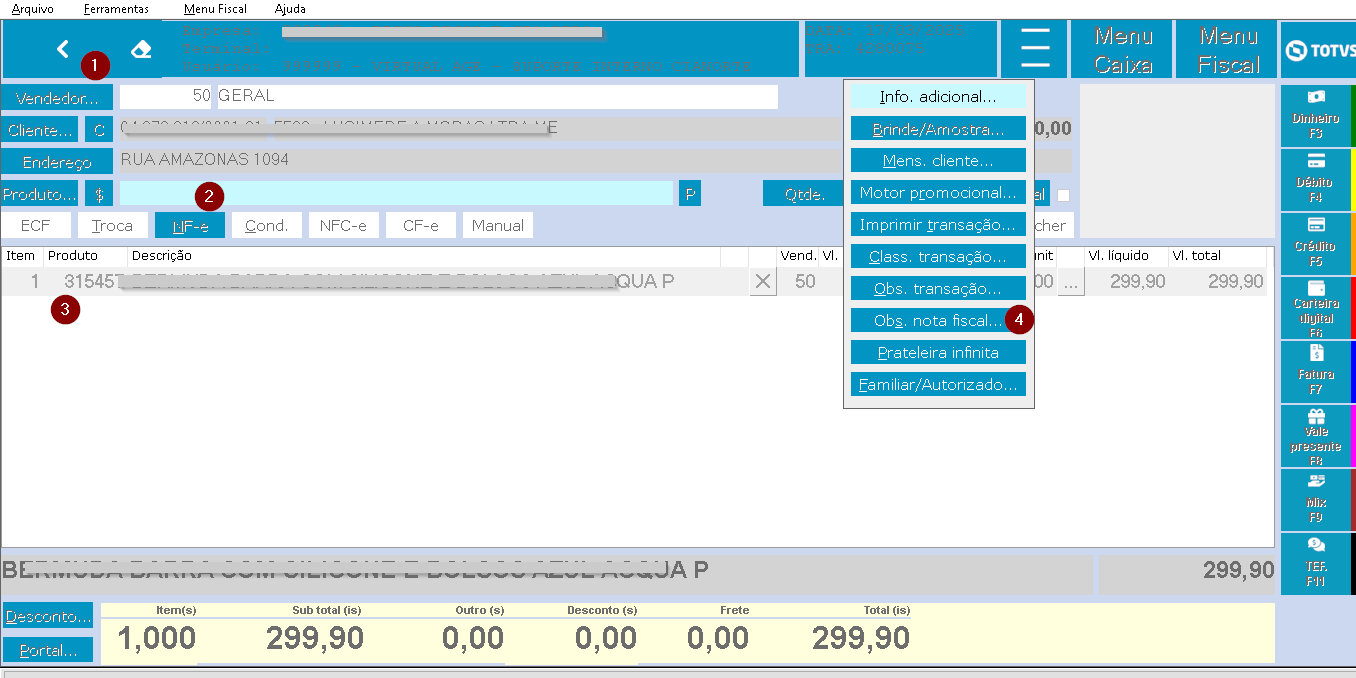Click the TOTVS logo

pyautogui.click(x=1318, y=50)
